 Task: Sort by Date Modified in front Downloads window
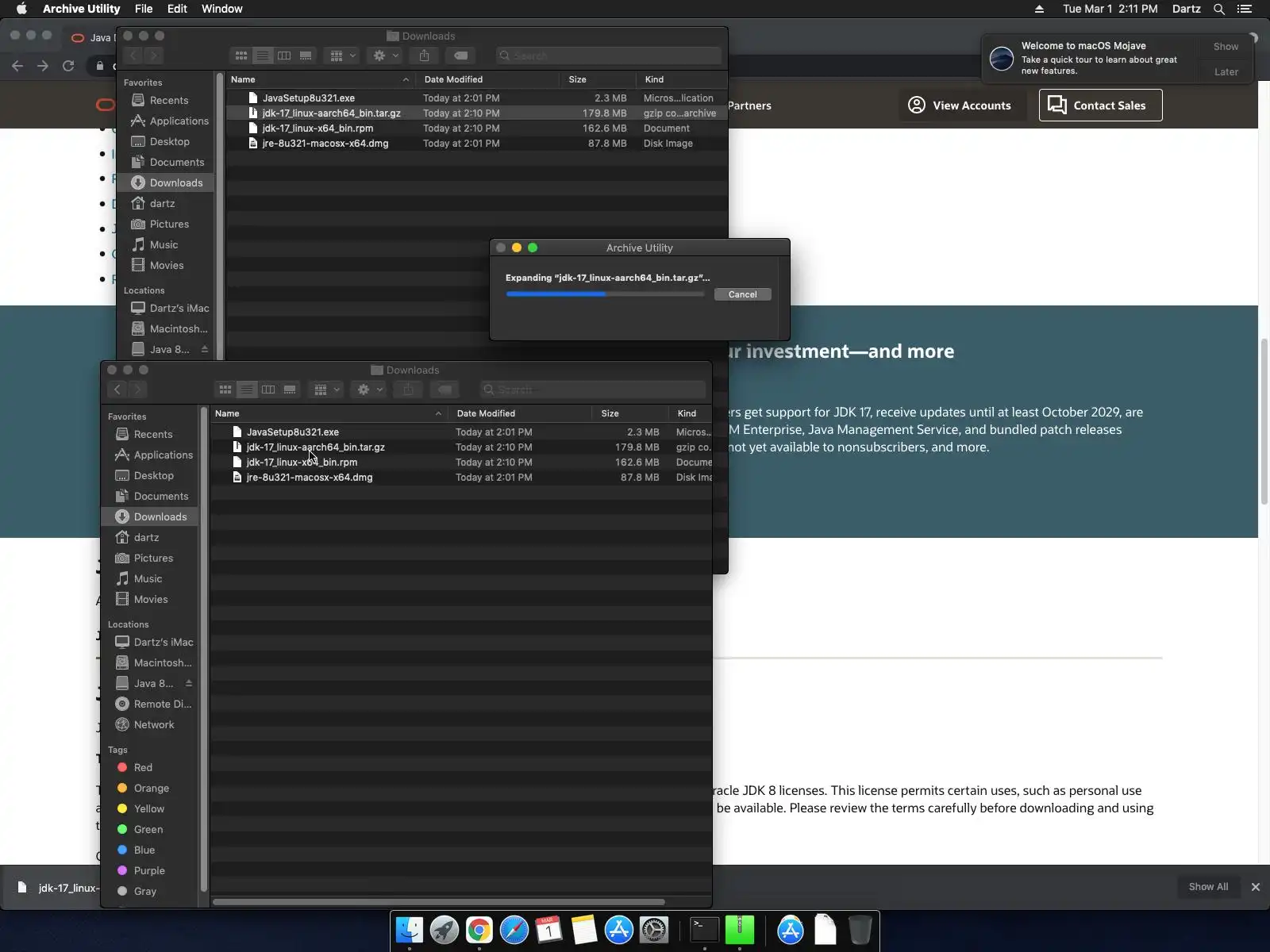pos(519,413)
